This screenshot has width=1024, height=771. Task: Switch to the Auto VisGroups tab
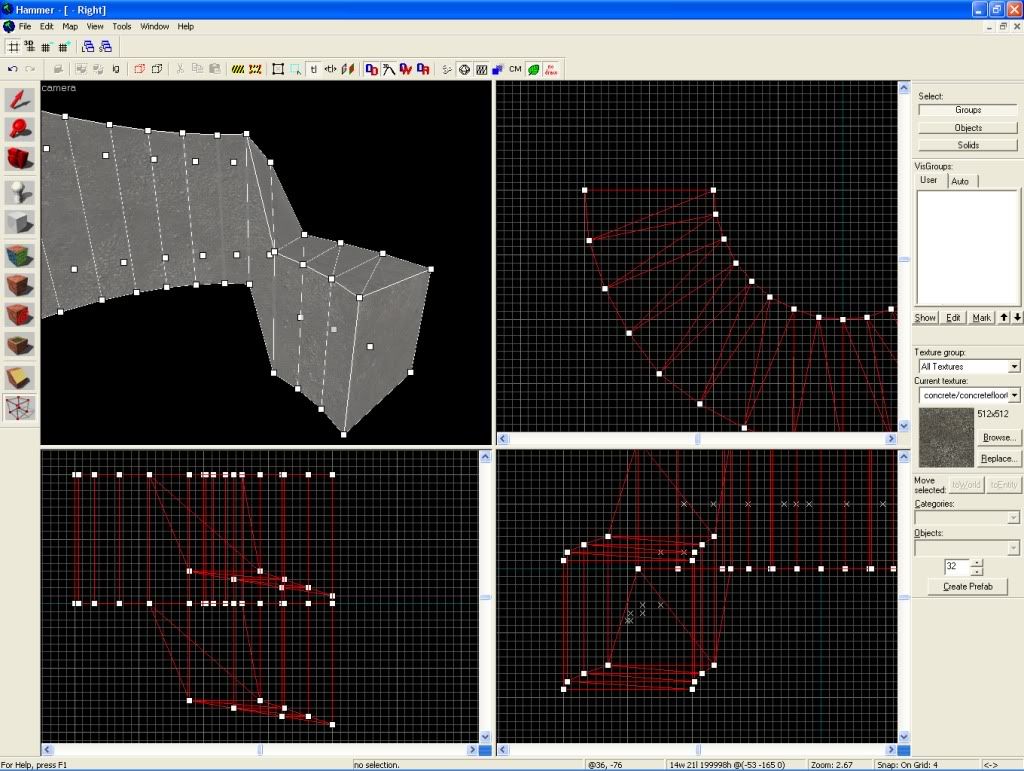click(x=960, y=181)
